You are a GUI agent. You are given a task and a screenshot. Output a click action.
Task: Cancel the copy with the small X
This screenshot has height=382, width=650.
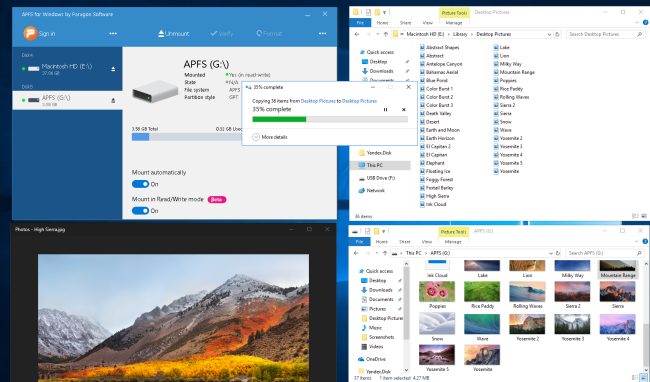(403, 109)
